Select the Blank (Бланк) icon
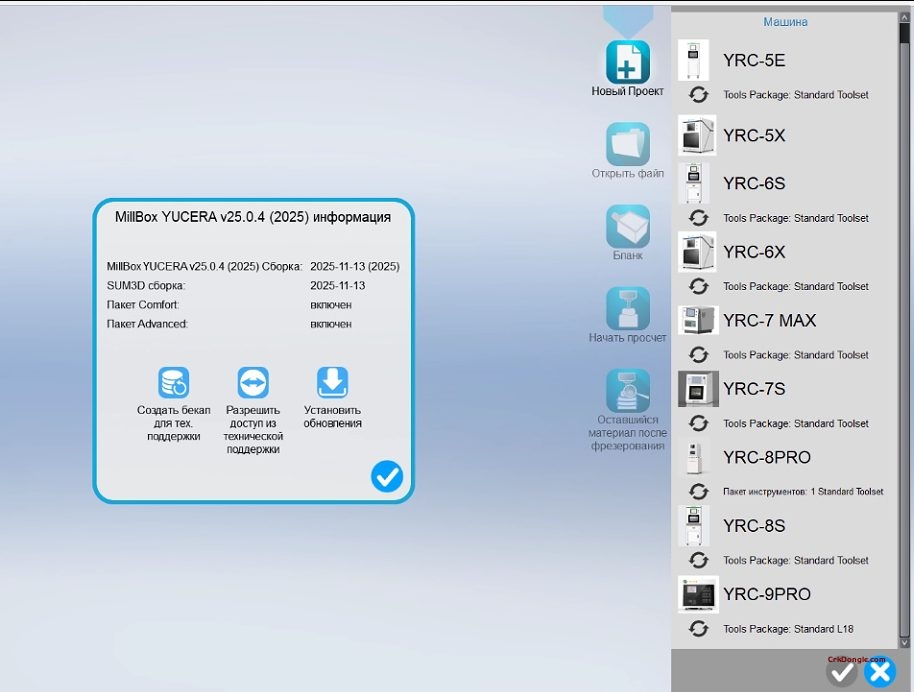 click(628, 227)
